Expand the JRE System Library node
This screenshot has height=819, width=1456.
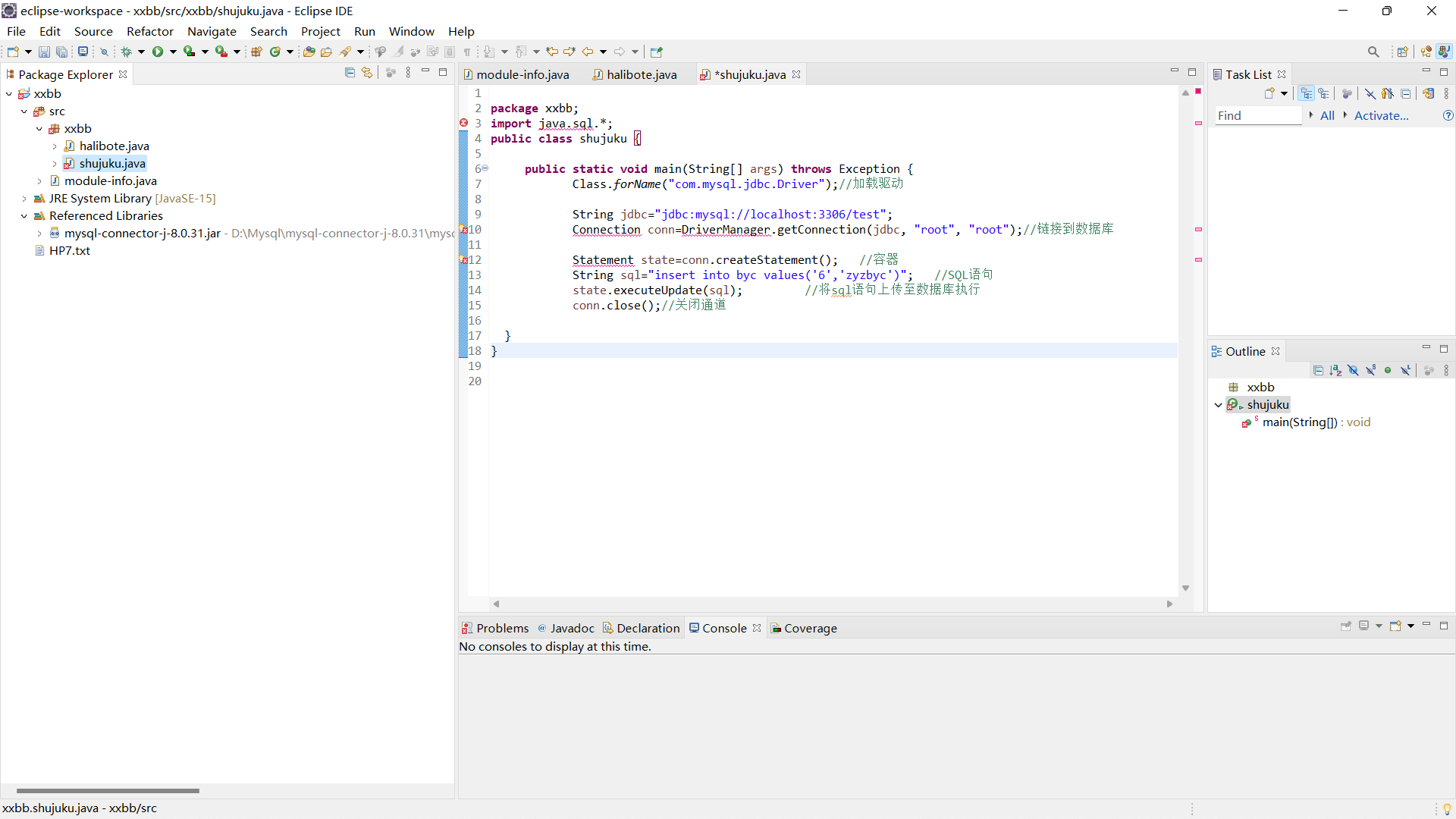(24, 199)
